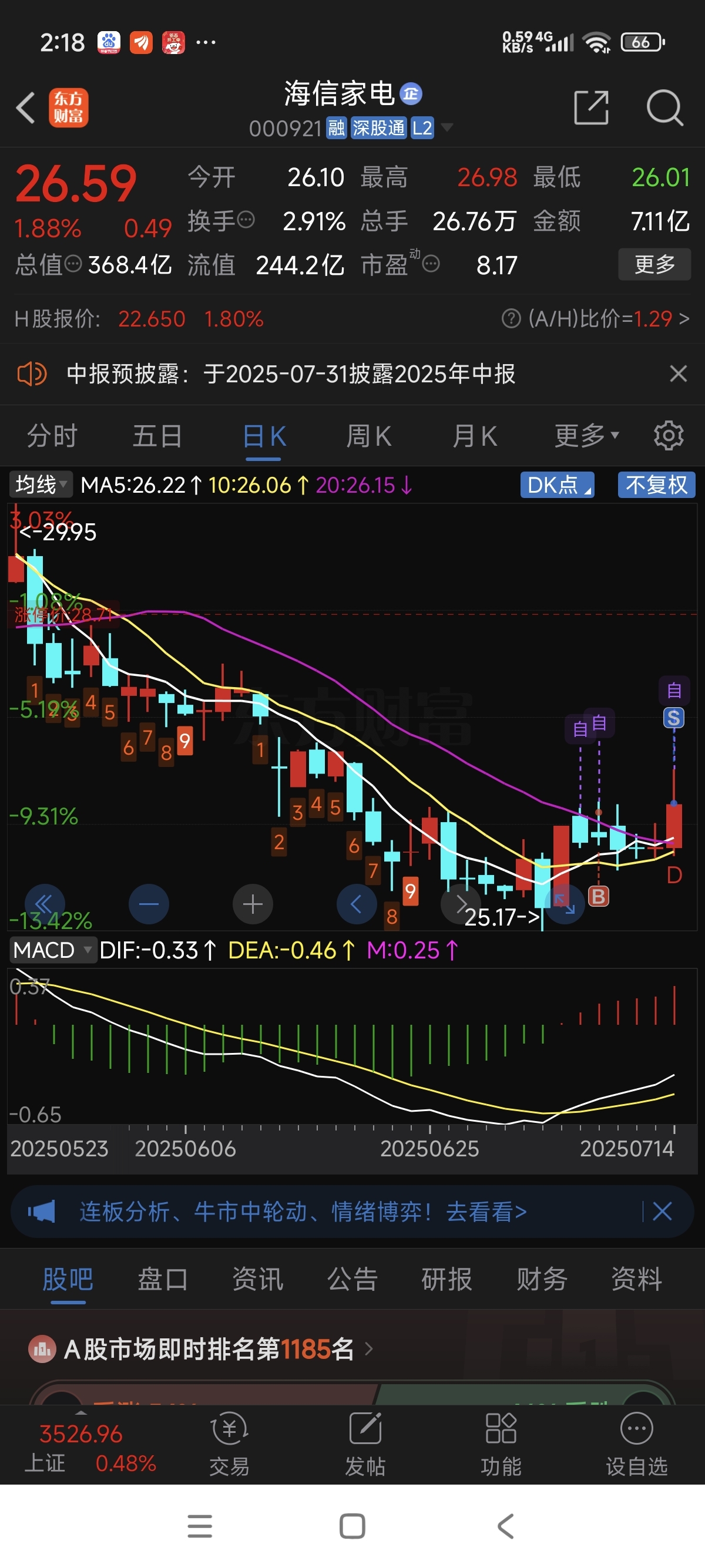Open chart settings gear icon
The image size is (705, 1568).
(x=669, y=436)
